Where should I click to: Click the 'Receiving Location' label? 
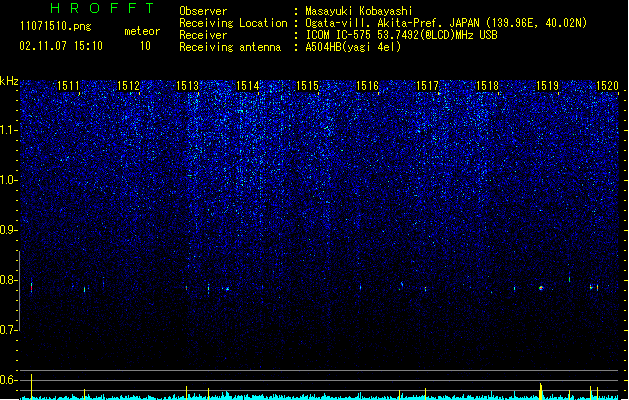233,23
